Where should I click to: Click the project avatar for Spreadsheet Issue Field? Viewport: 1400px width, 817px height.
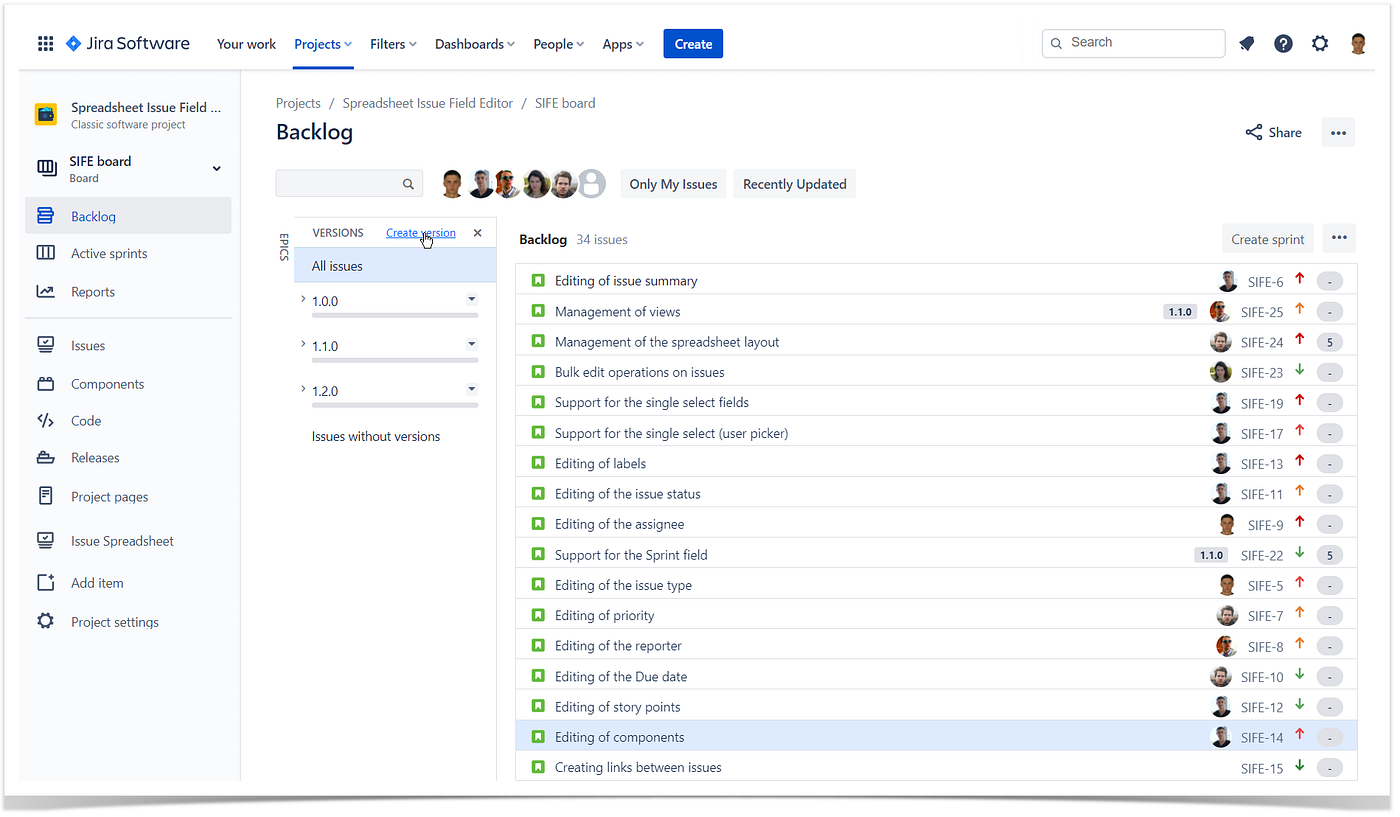(46, 114)
